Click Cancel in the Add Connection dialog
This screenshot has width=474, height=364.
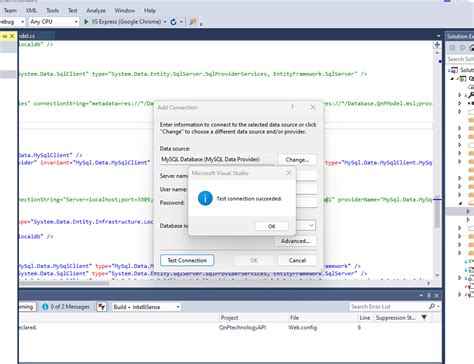pyautogui.click(x=297, y=260)
